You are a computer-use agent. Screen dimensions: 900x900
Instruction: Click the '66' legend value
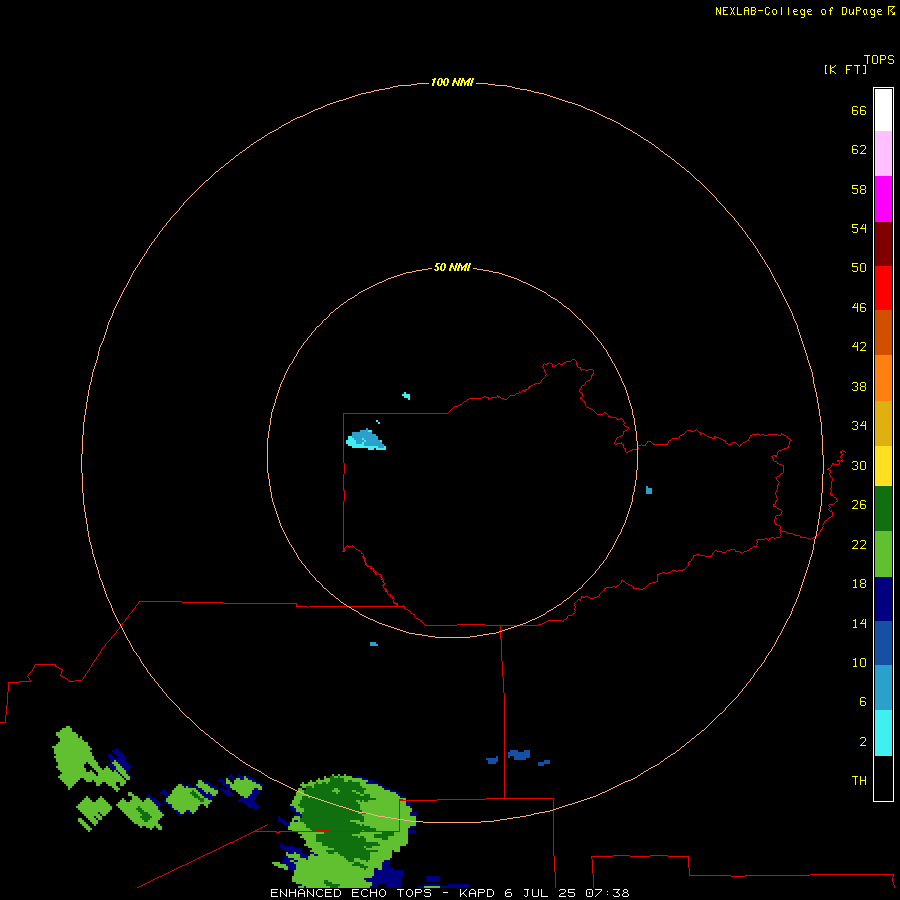(x=859, y=110)
